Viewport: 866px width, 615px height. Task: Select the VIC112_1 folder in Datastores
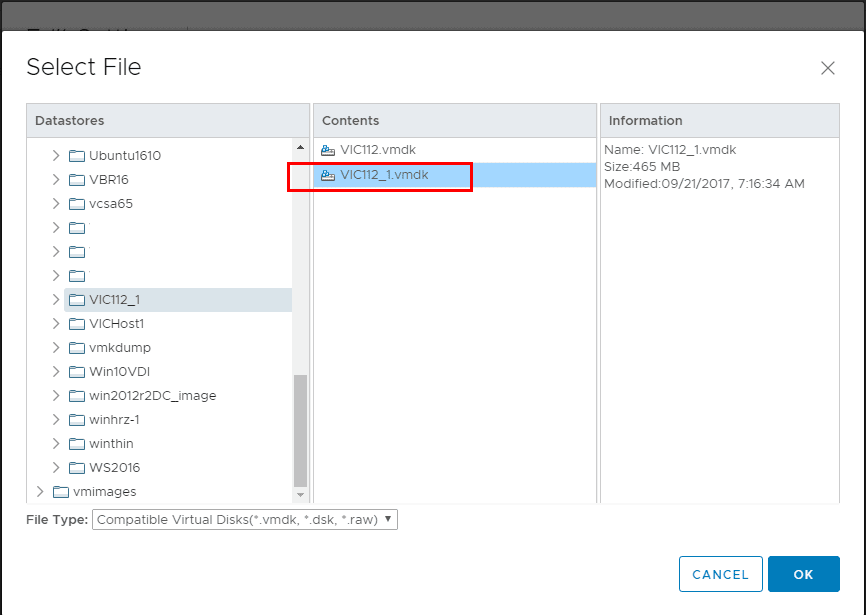[114, 300]
